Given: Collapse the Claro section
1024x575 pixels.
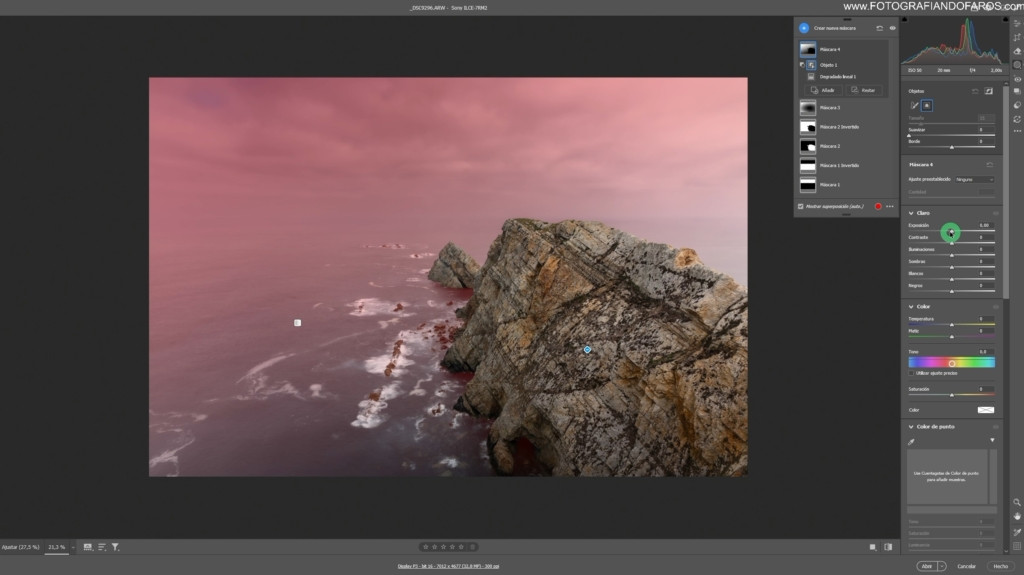Looking at the screenshot, I should coord(911,213).
